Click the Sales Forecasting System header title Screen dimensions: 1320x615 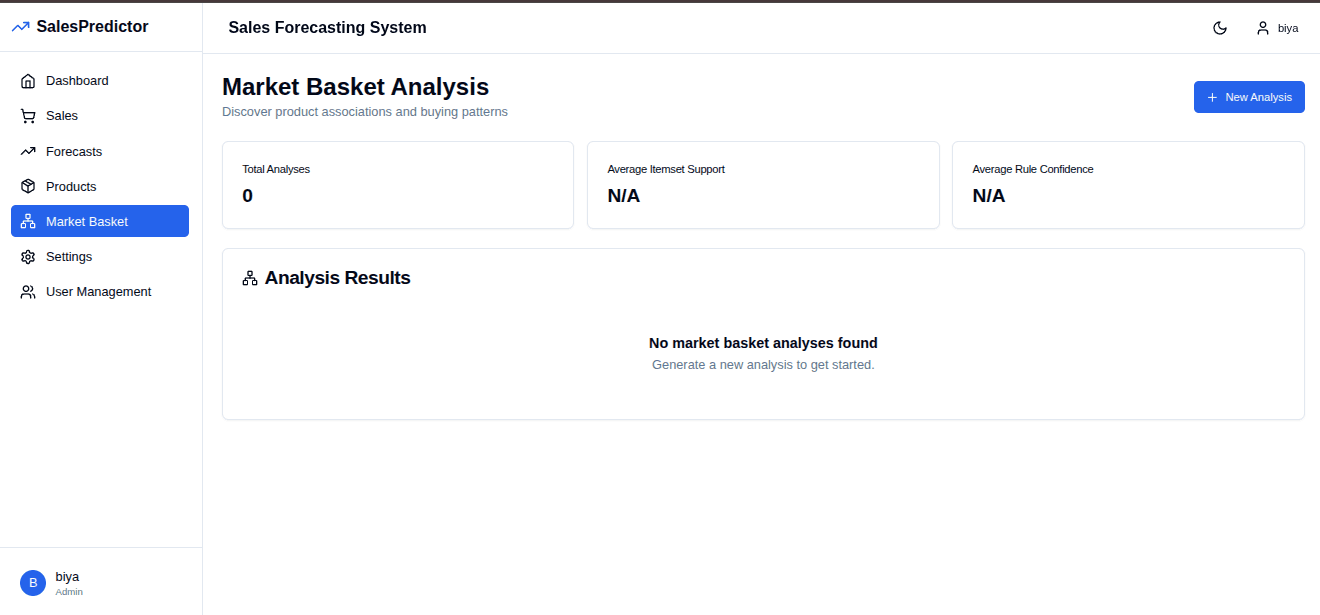pos(327,28)
